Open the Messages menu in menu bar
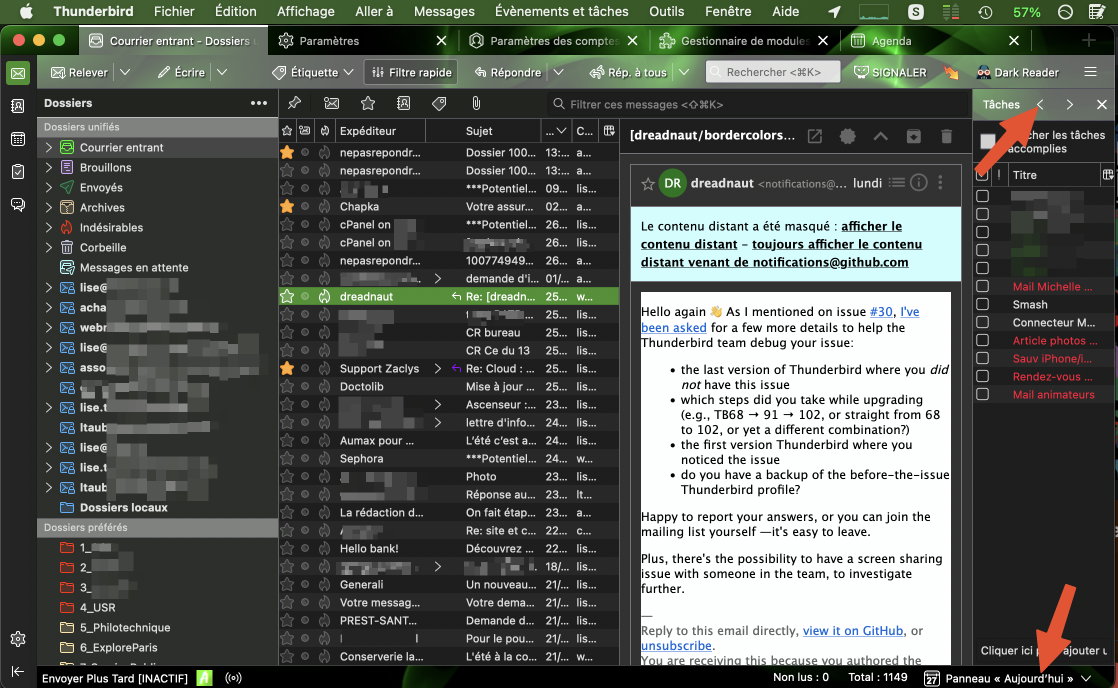 pyautogui.click(x=444, y=12)
